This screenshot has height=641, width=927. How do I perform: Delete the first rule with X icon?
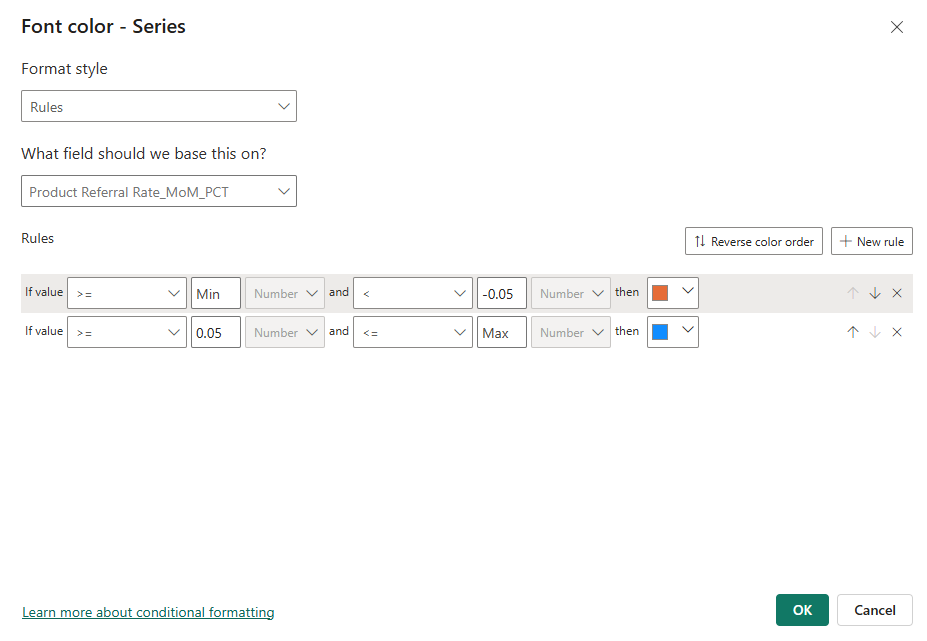(x=897, y=293)
